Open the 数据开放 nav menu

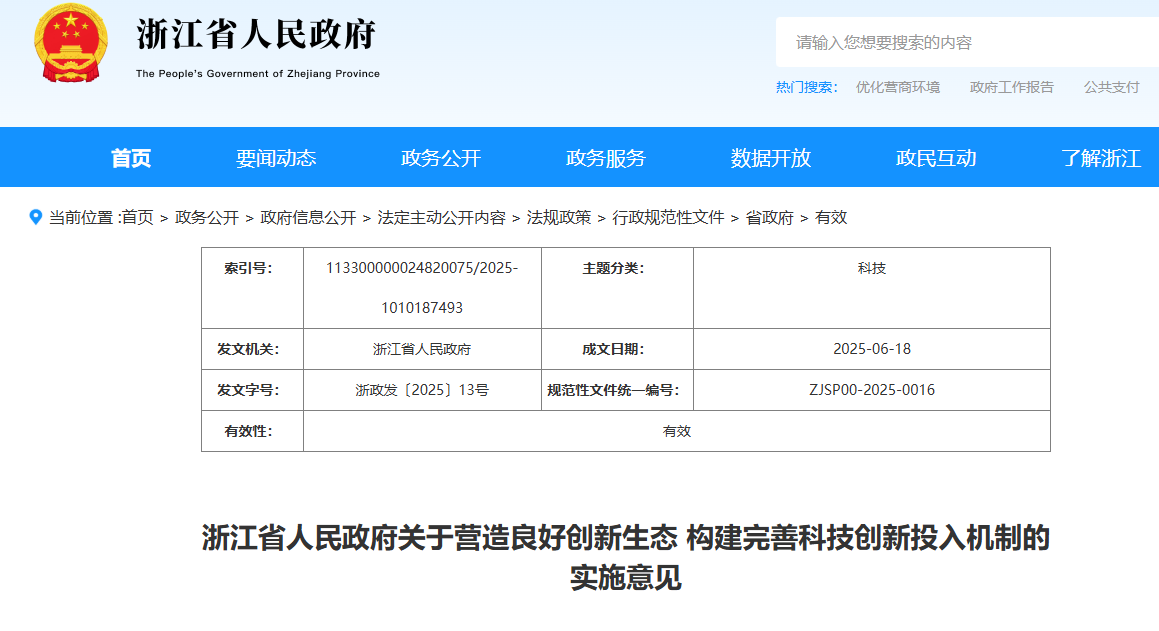click(771, 158)
